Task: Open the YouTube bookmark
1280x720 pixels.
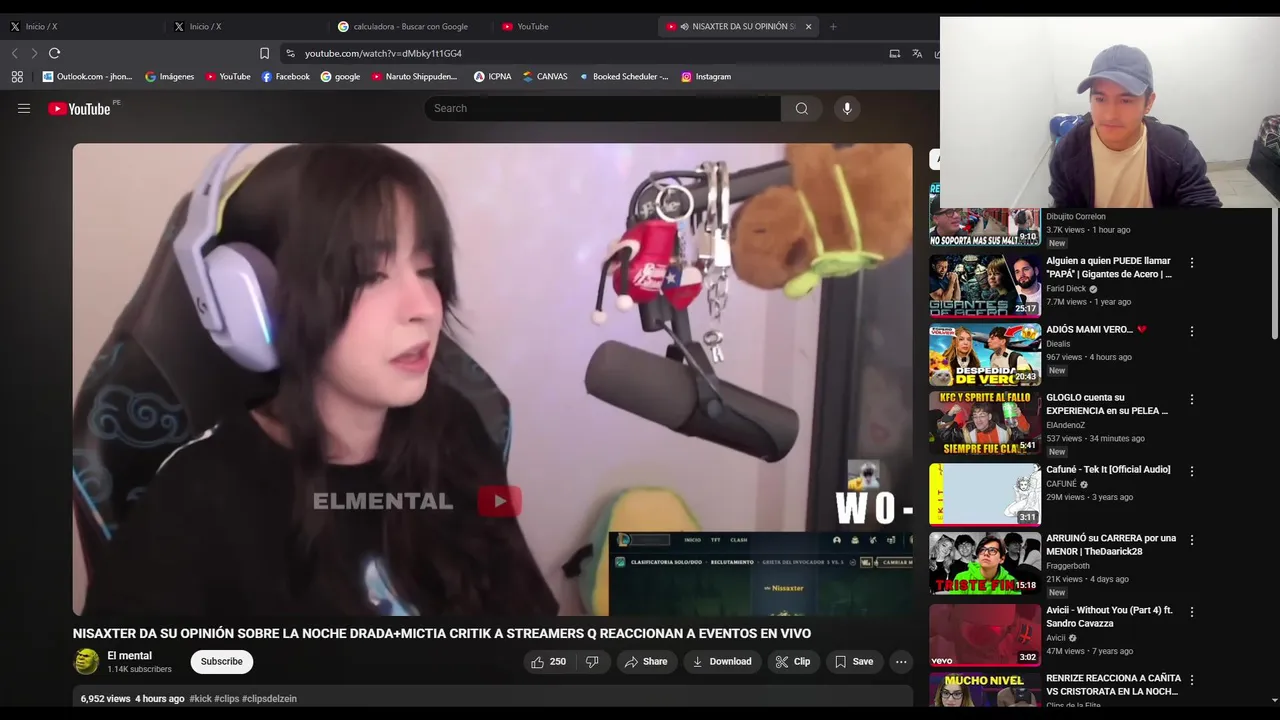Action: tap(228, 76)
